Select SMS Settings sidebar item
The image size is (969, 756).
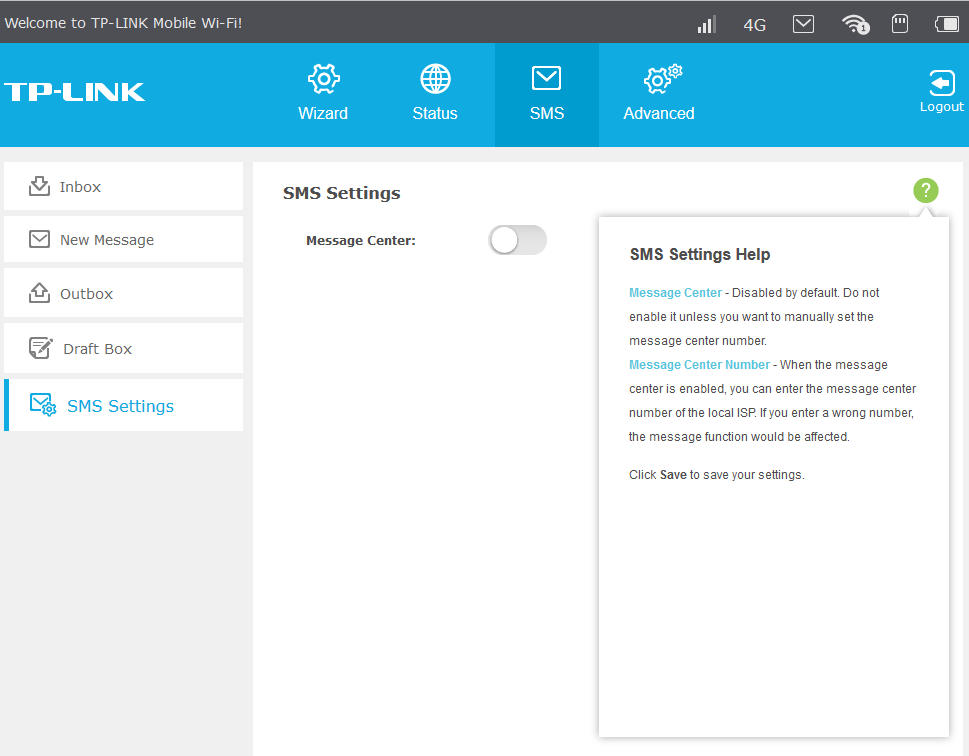124,406
